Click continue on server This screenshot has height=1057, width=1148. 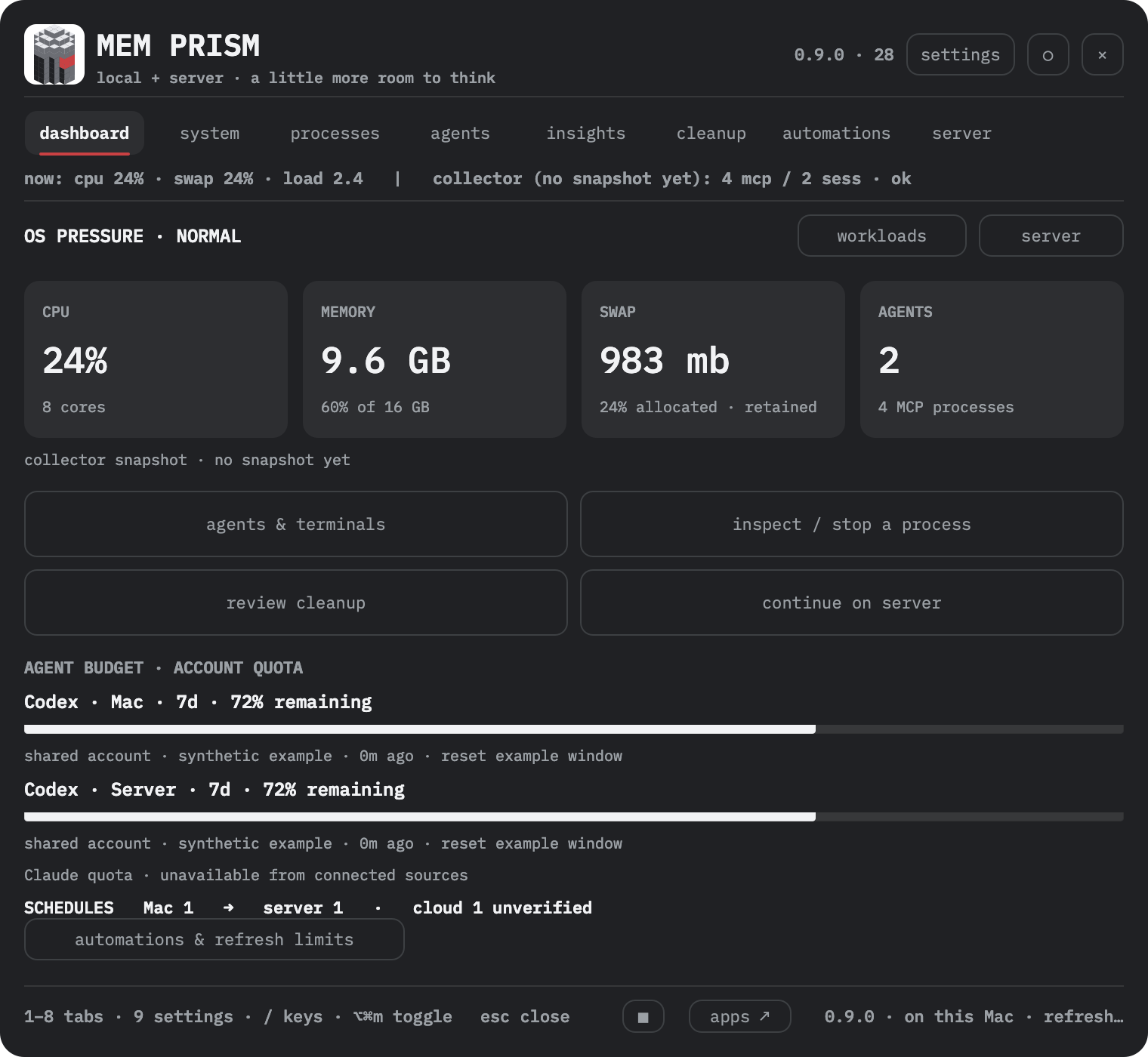click(852, 602)
